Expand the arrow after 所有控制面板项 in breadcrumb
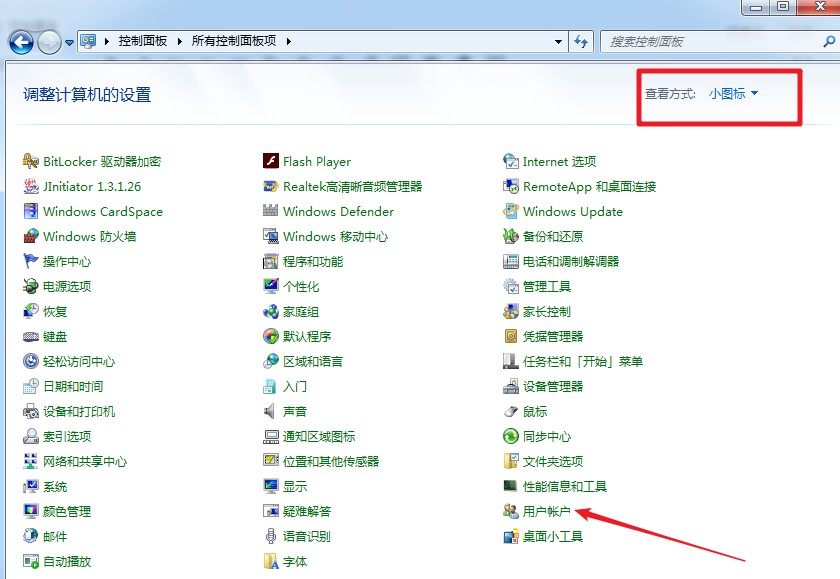This screenshot has height=579, width=840. click(288, 41)
